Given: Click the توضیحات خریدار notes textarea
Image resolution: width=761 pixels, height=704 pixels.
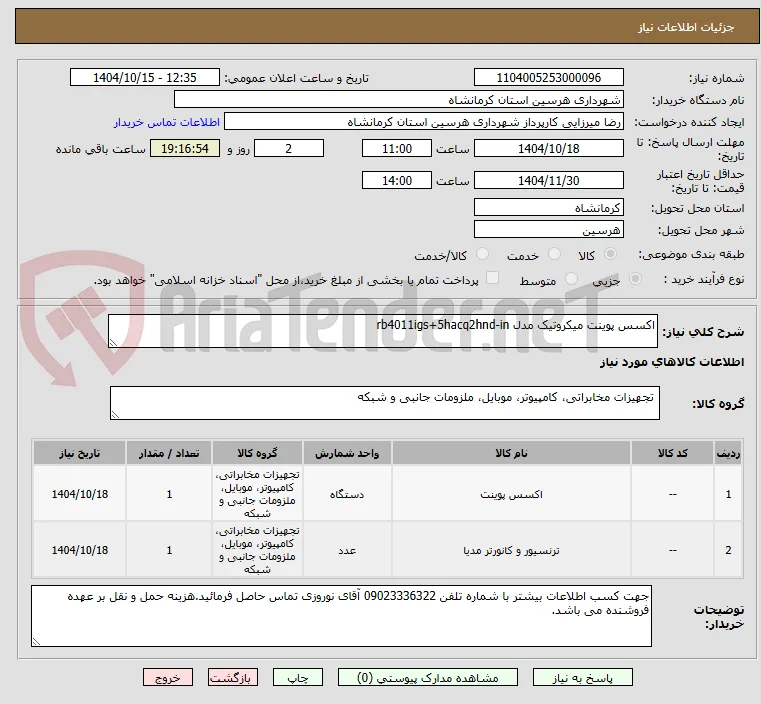Looking at the screenshot, I should (341, 616).
